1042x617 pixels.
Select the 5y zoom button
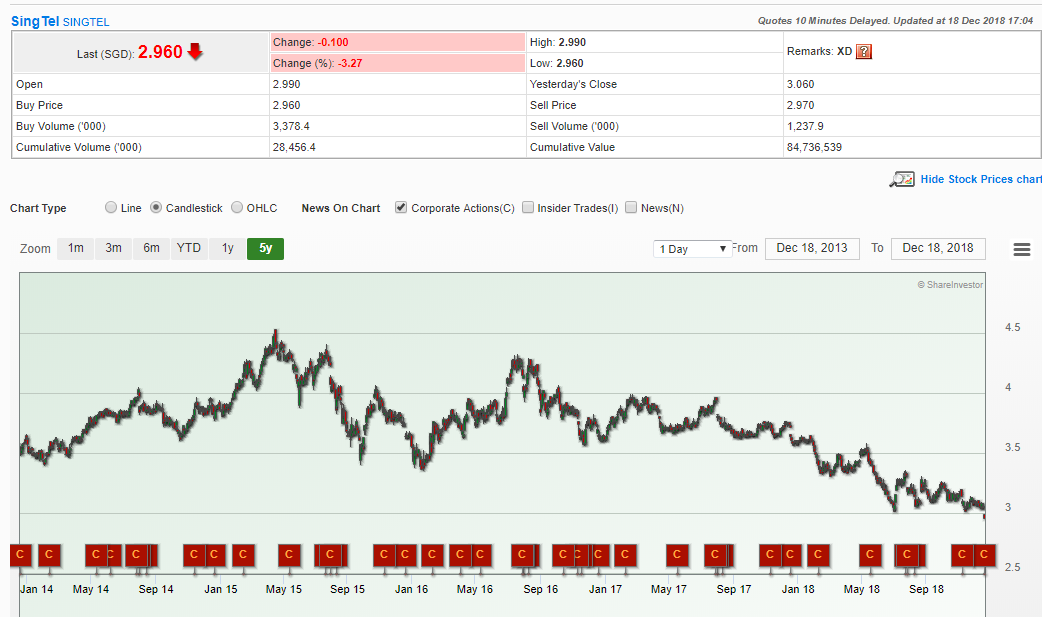tap(265, 248)
